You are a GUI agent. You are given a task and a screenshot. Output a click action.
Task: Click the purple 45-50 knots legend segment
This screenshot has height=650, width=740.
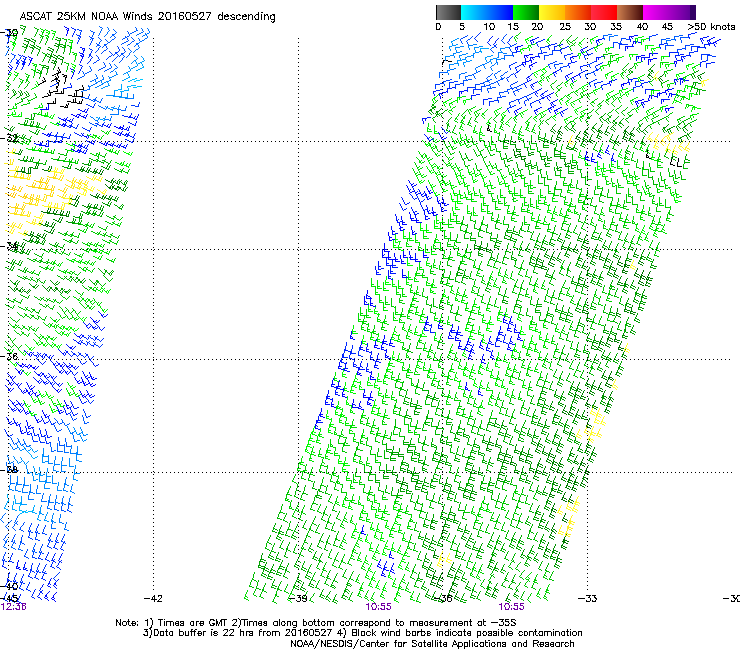682,12
